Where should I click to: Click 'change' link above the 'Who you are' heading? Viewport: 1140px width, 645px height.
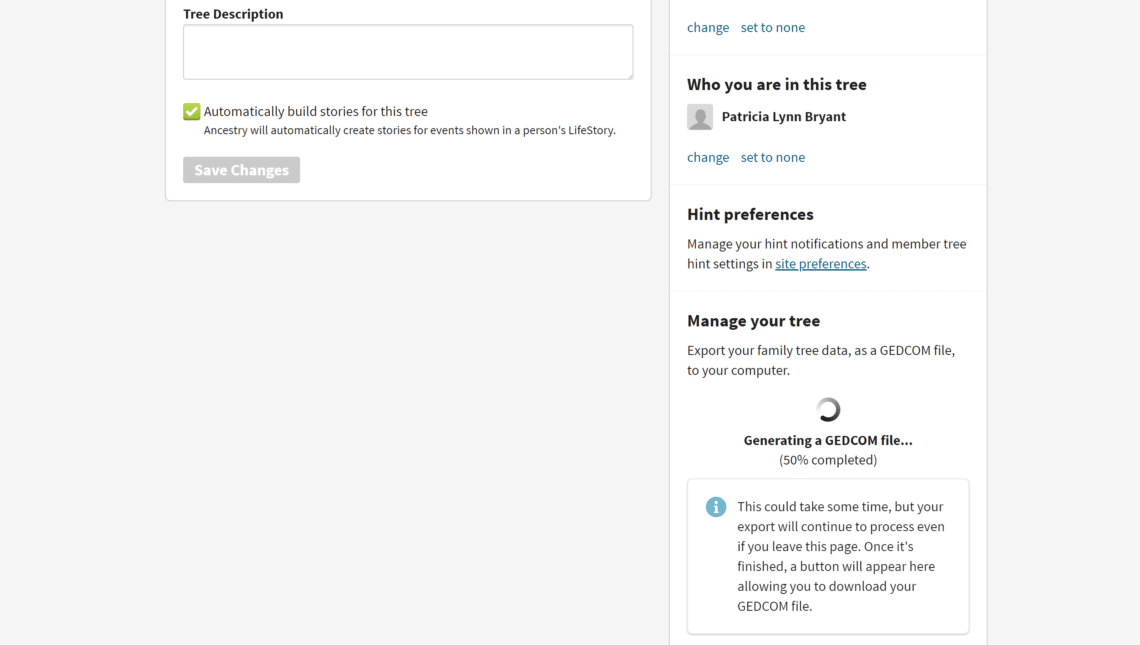[x=708, y=27]
